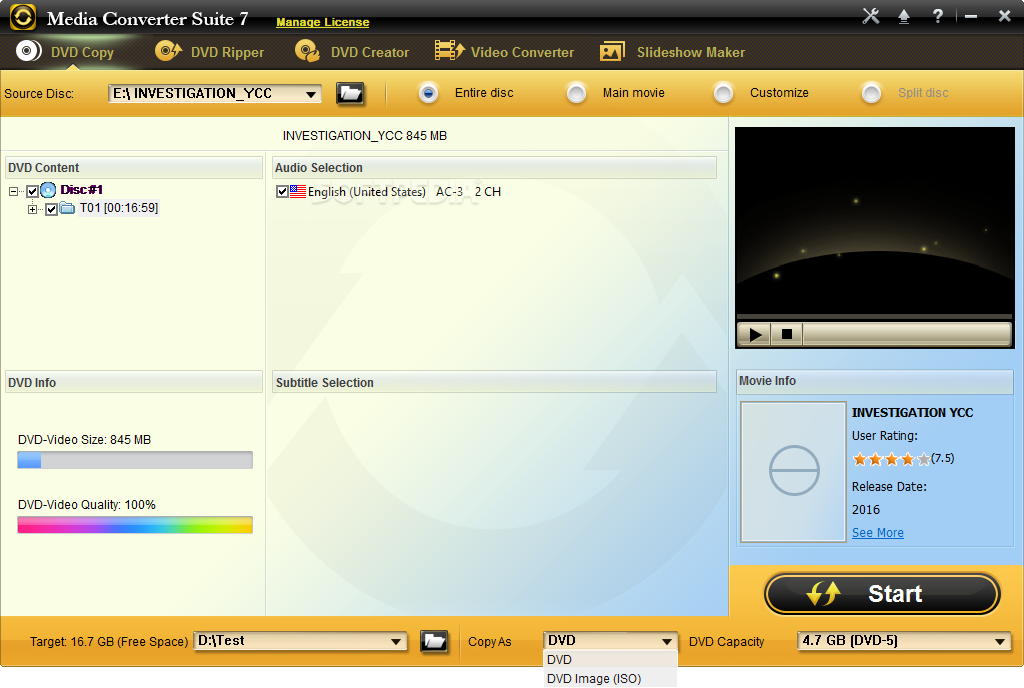1024x688 pixels.
Task: Click the DVD Creator disc icon
Action: (x=307, y=51)
